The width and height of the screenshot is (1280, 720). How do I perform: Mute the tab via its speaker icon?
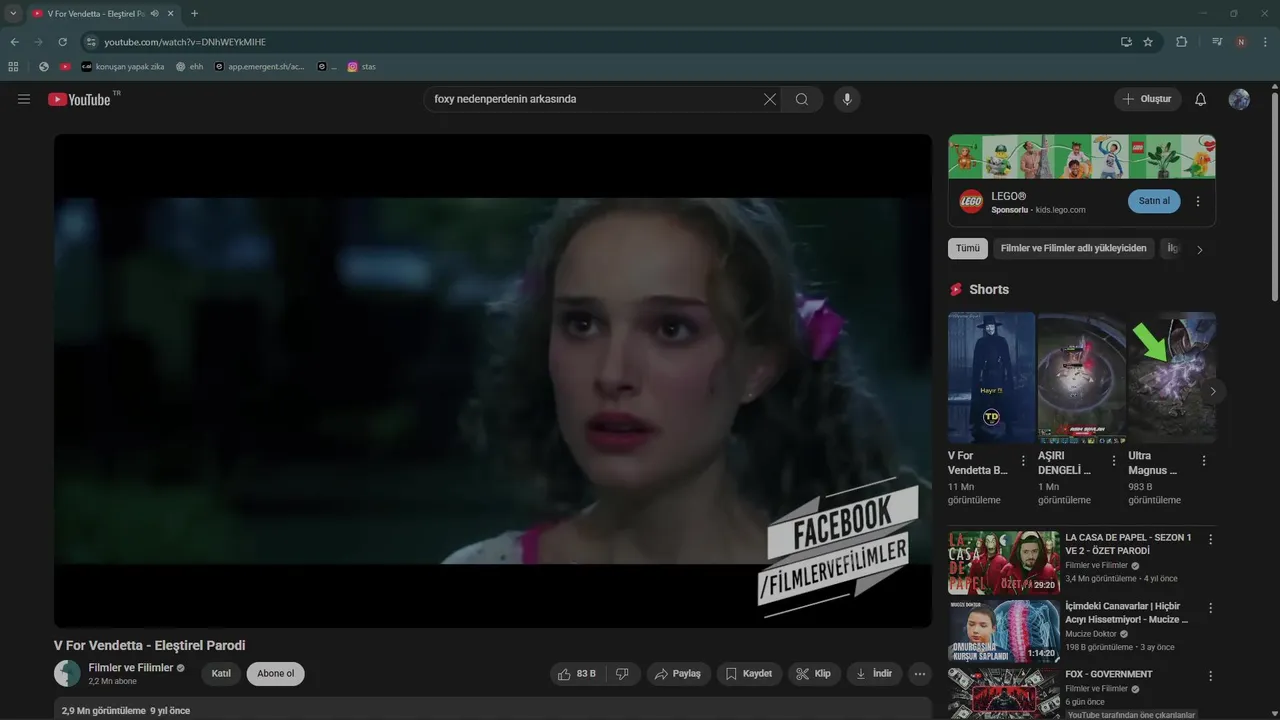[155, 14]
